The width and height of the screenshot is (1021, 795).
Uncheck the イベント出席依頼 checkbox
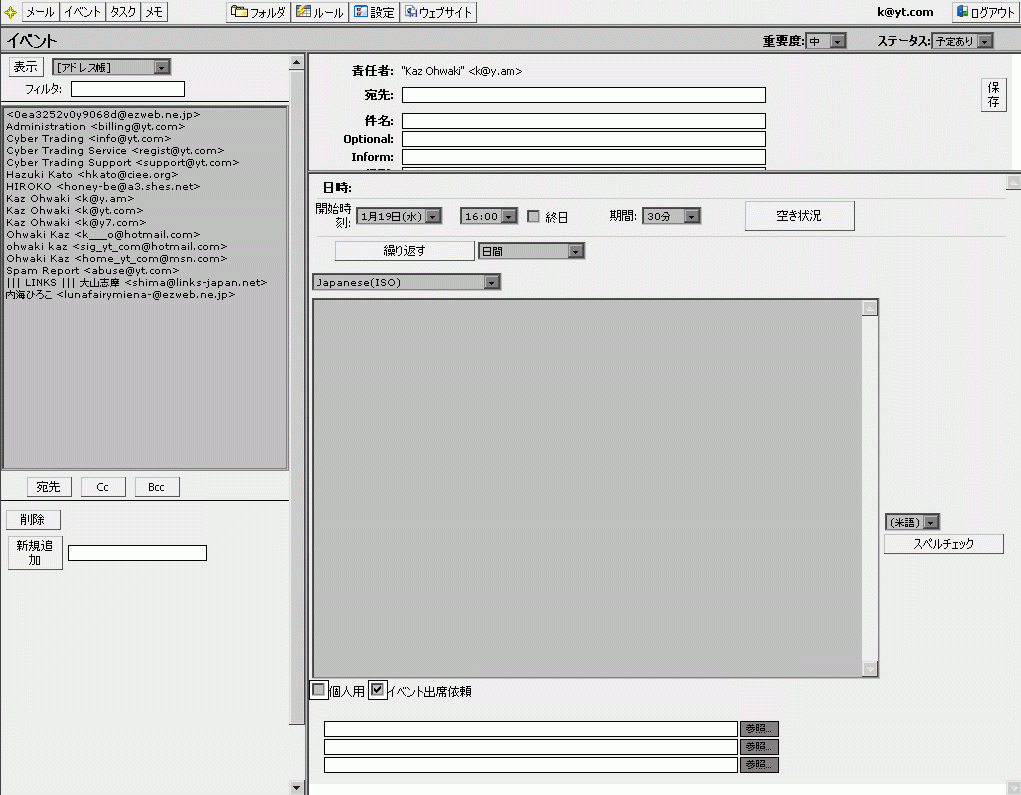click(377, 690)
